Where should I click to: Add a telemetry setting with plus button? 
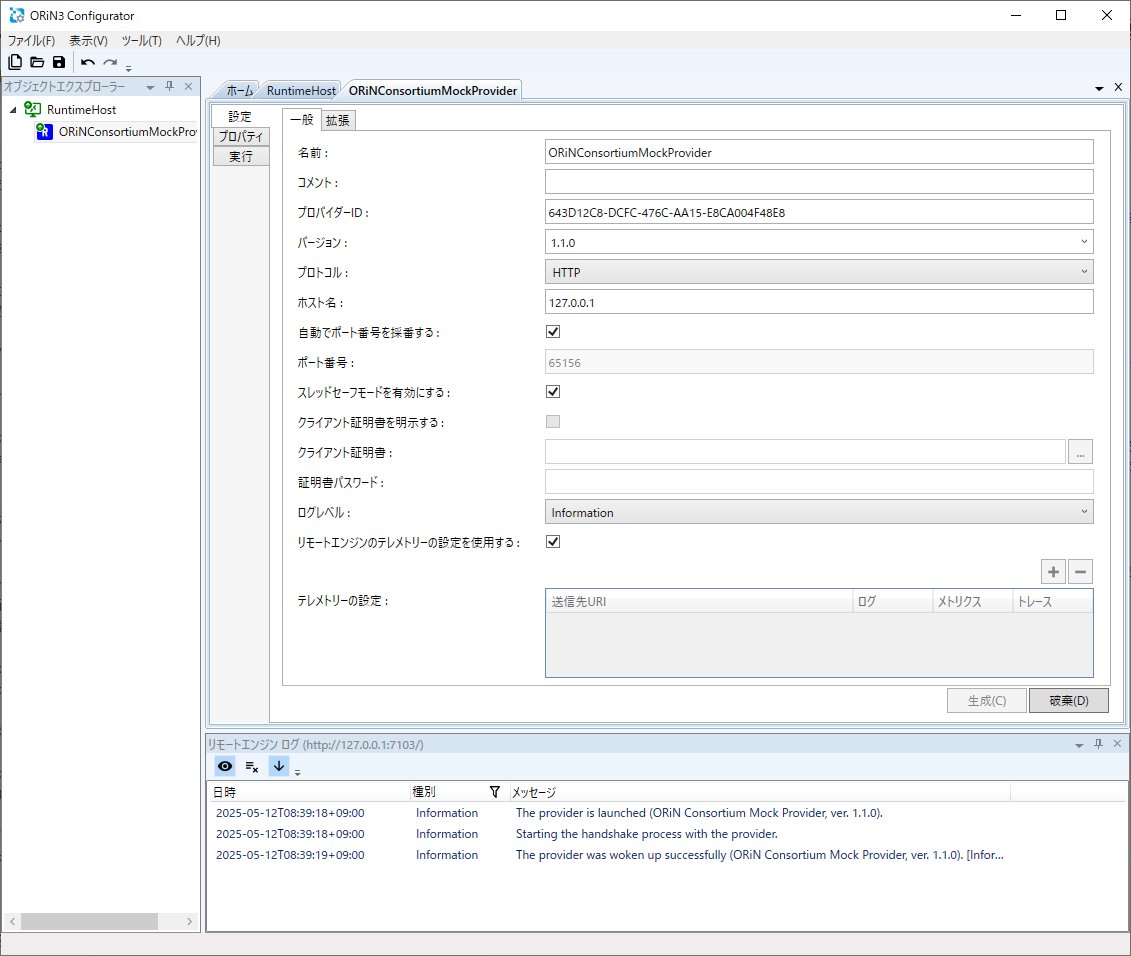click(1053, 571)
